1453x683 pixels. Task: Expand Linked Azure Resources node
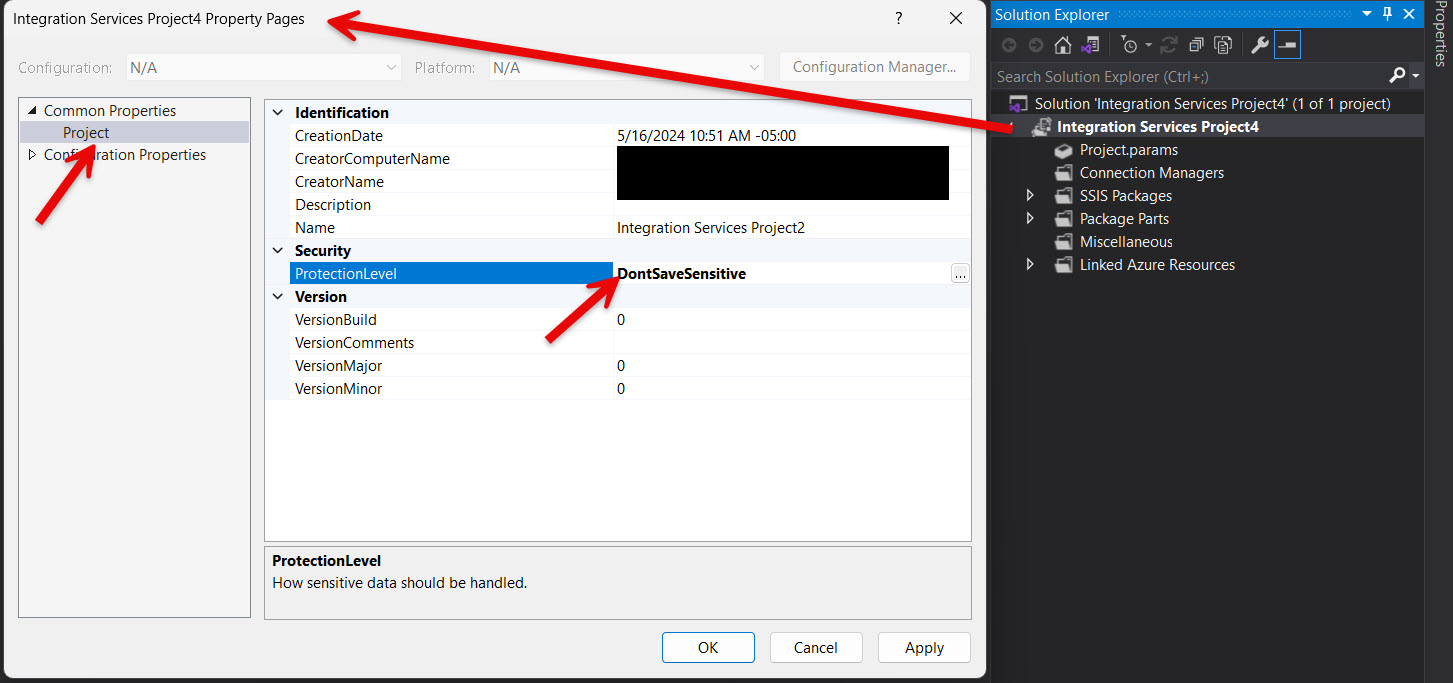pyautogui.click(x=1031, y=265)
